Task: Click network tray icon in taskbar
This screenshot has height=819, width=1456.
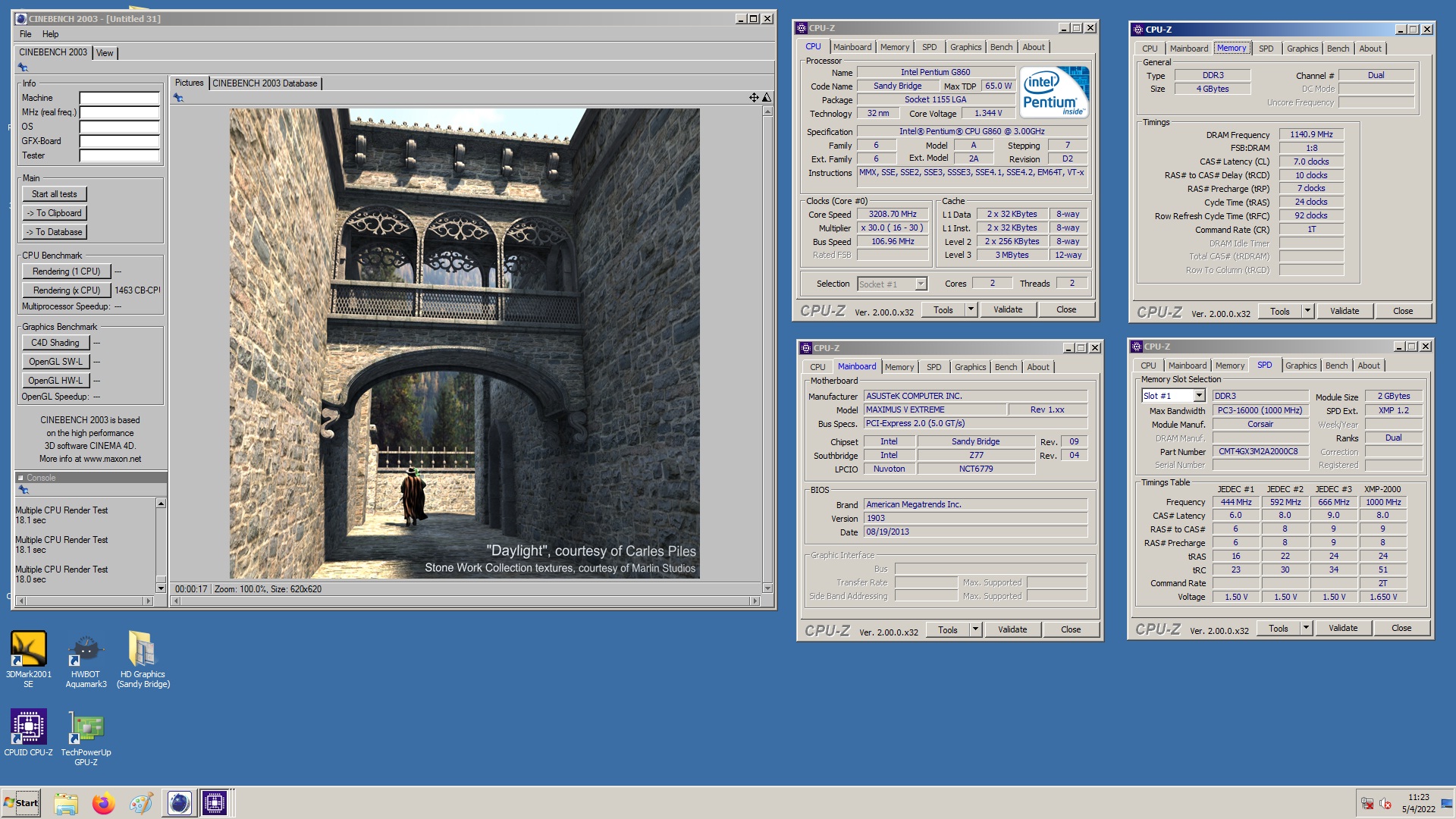Action: tap(1367, 804)
